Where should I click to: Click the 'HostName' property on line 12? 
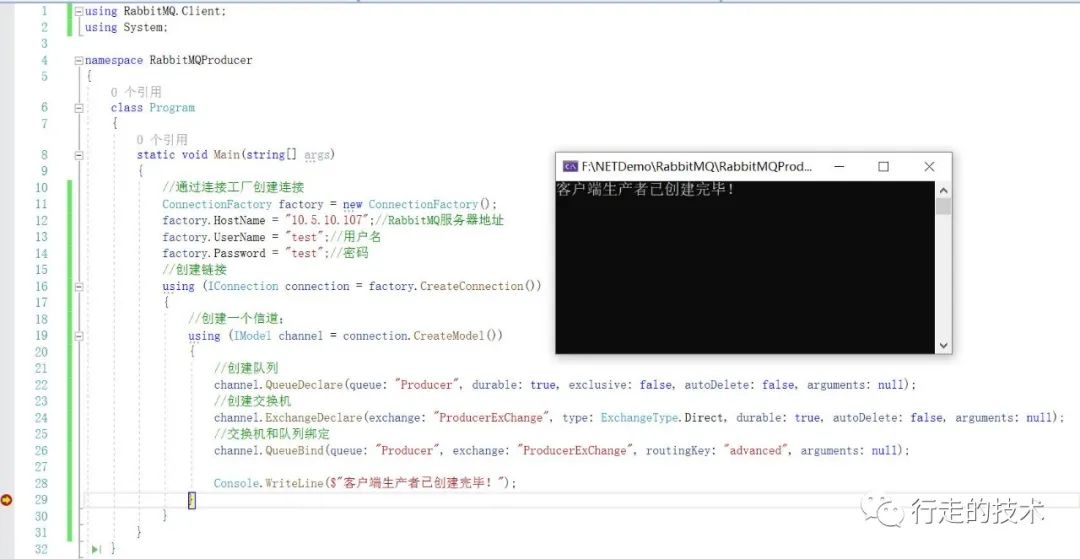pos(239,220)
